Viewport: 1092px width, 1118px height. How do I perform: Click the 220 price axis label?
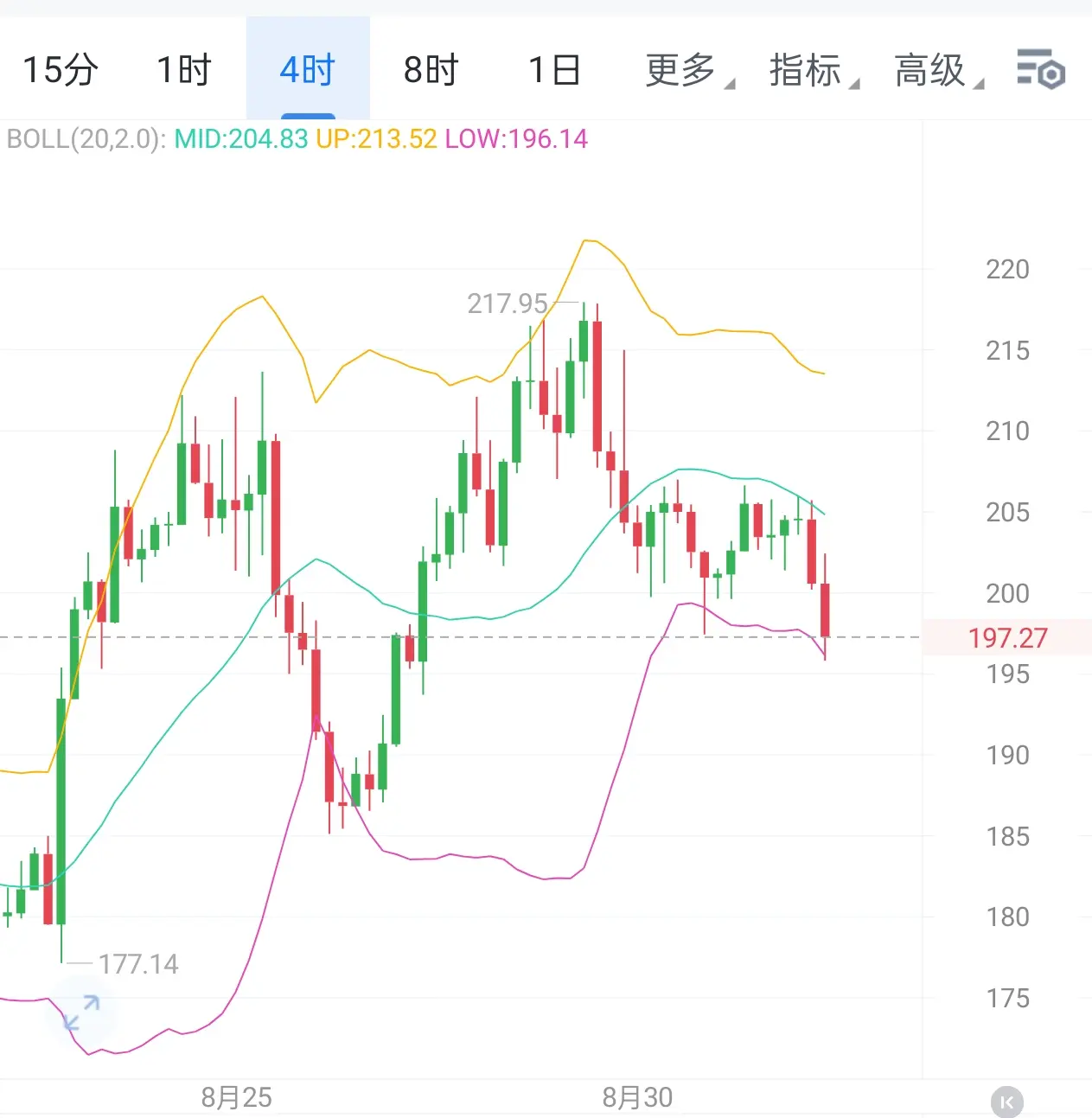coord(1007,270)
